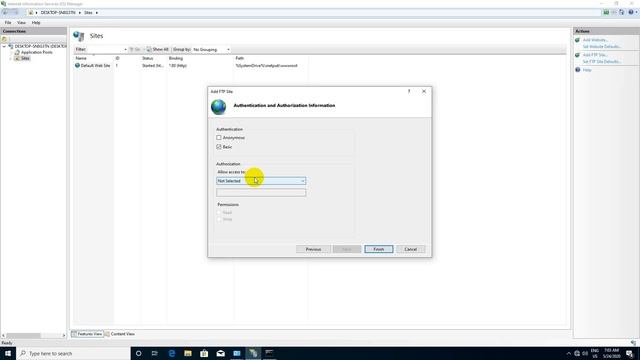Viewport: 640px width, 360px height.
Task: Open the notification center icon
Action: (630, 353)
